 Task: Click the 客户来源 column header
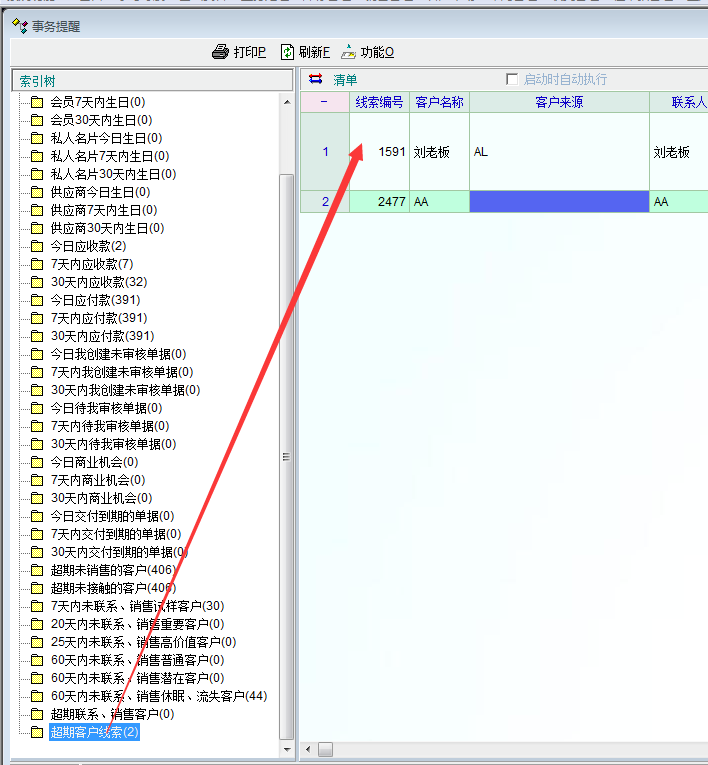tap(559, 102)
